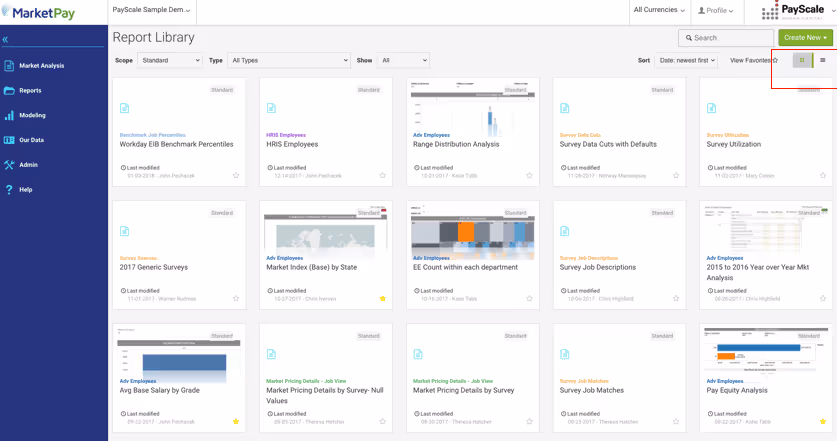Click the PayScale logo

793,11
